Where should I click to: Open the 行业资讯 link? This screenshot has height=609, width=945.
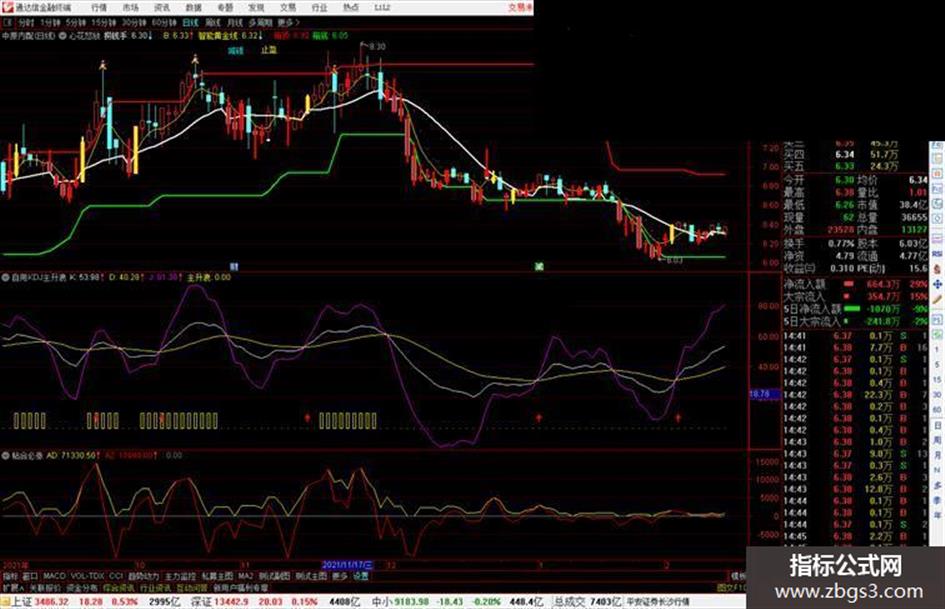pos(155,588)
